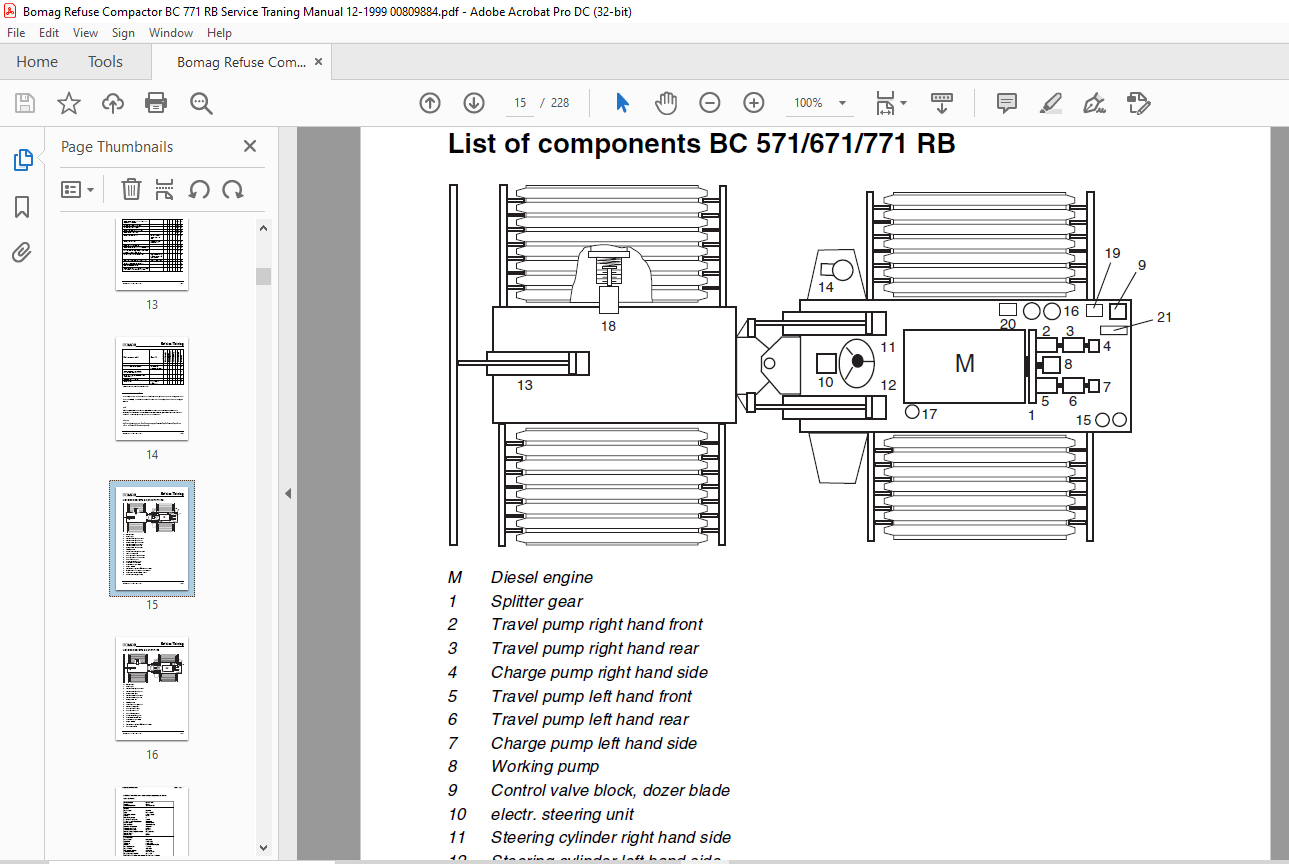Open the fit page options icon

pyautogui.click(x=890, y=103)
